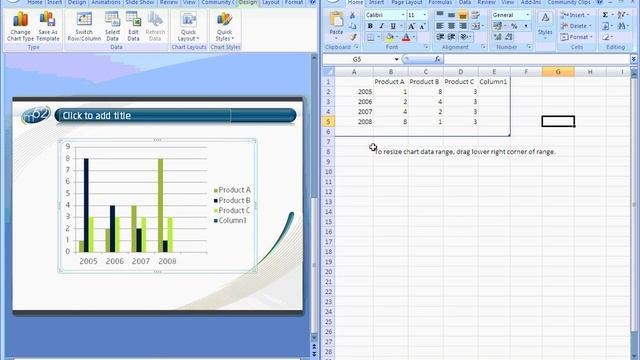Click the Copy icon in Excel clipboard group
Image resolution: width=640 pixels, height=360 pixels.
pyautogui.click(x=353, y=26)
